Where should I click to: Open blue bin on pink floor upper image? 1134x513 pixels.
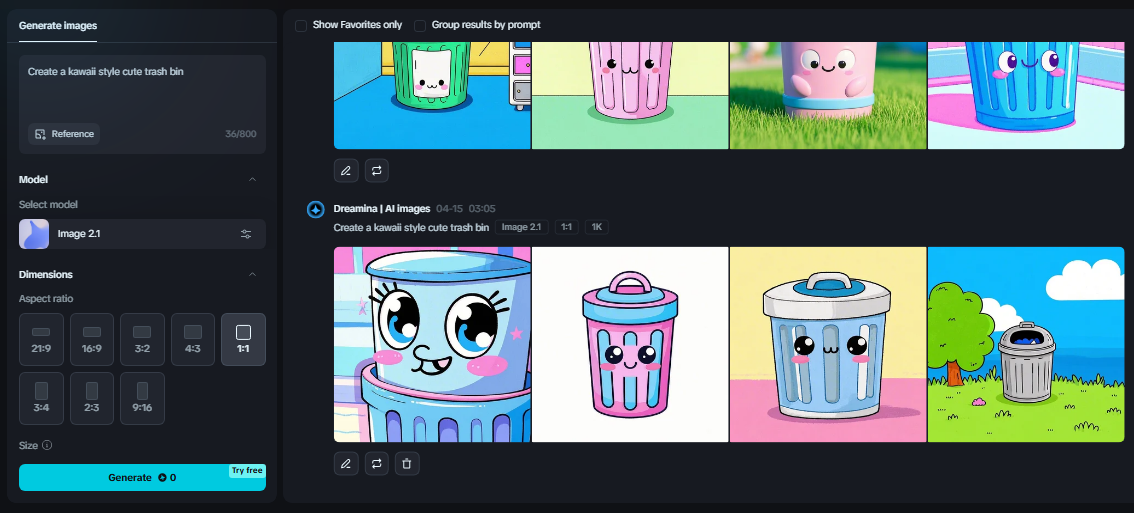pyautogui.click(x=1026, y=96)
